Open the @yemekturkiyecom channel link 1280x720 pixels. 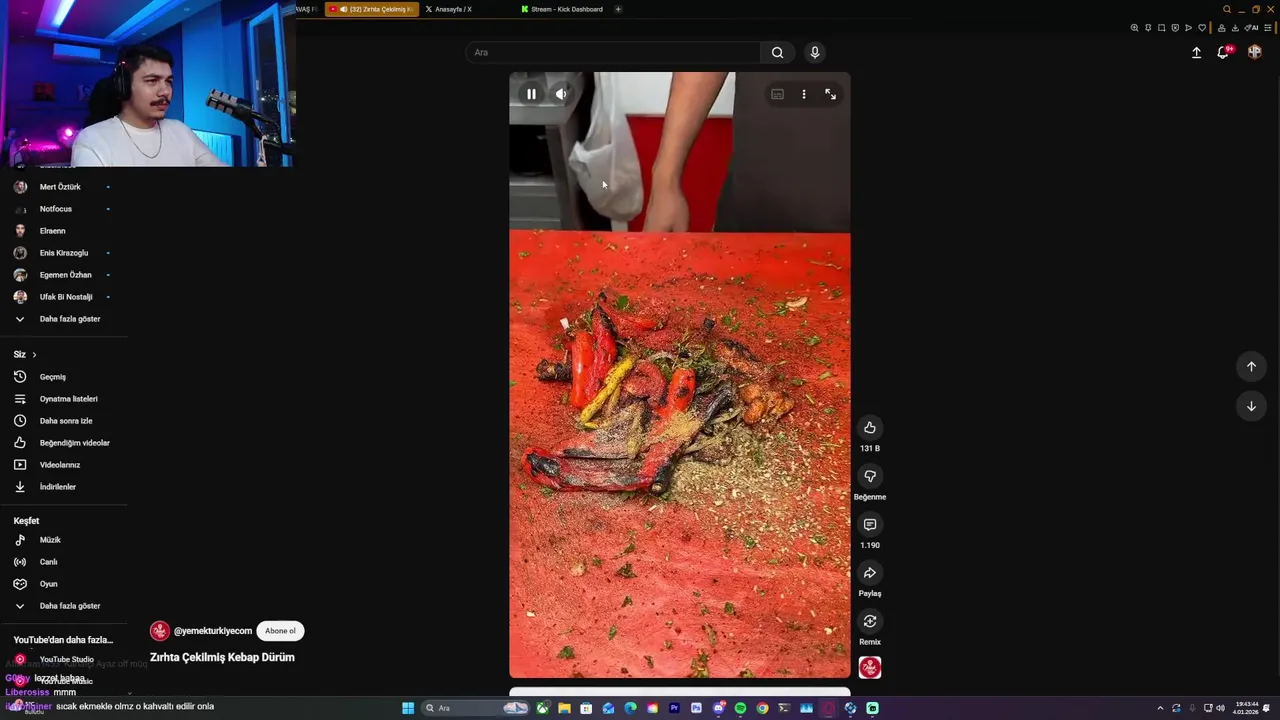[x=213, y=631]
